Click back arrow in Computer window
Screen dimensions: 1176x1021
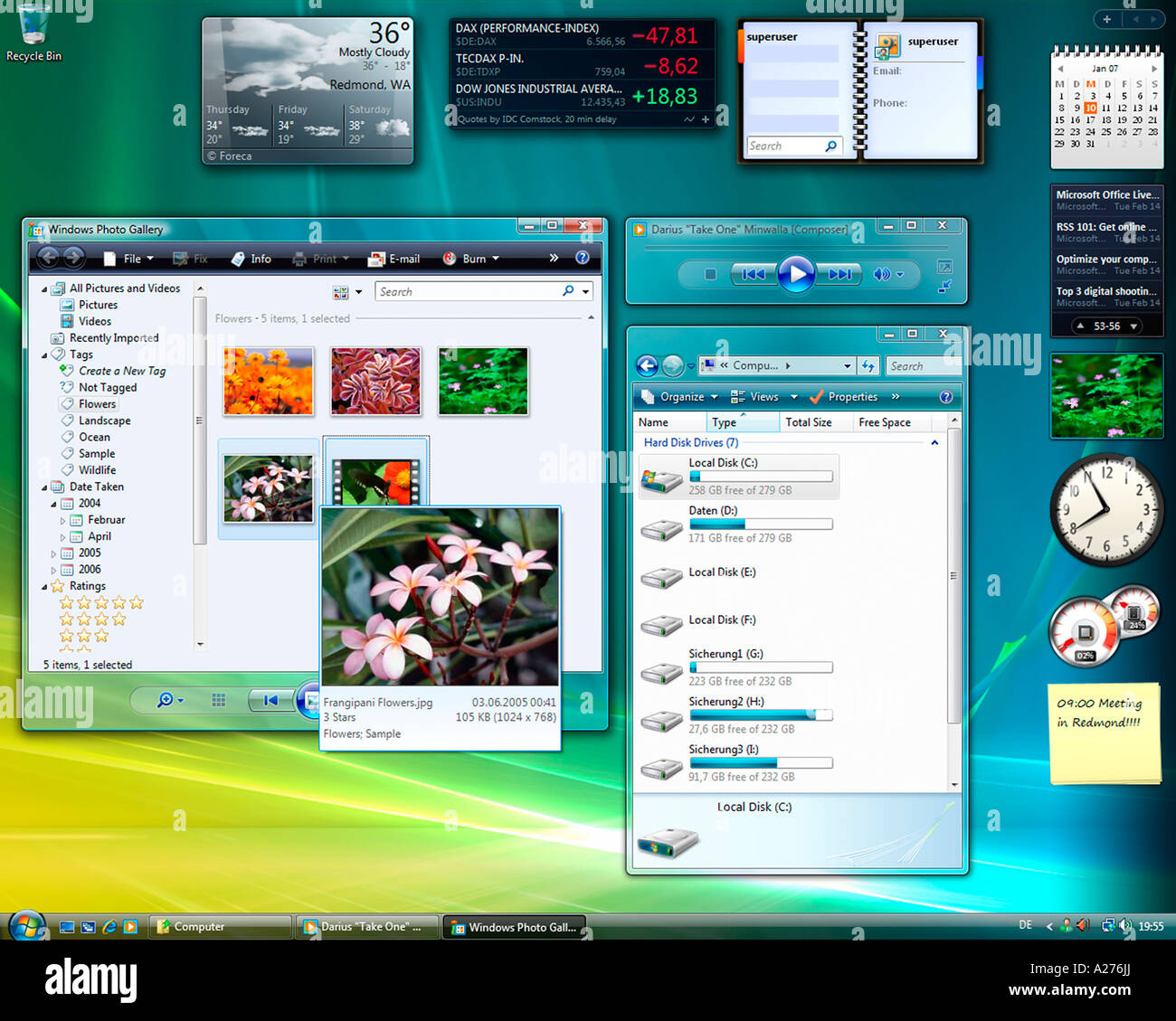(x=647, y=366)
